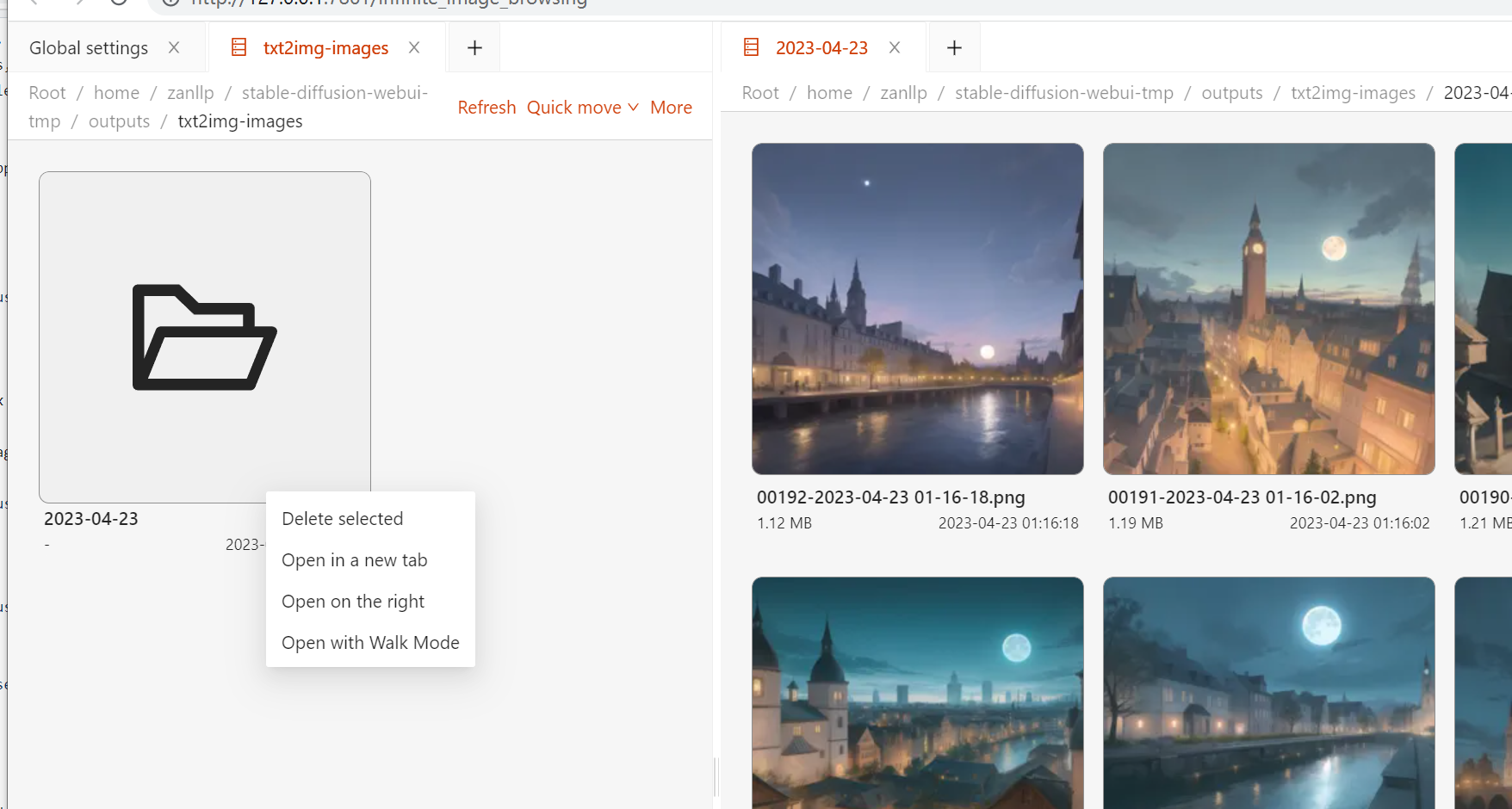The image size is (1512, 809).
Task: Choose Open with Walk Mode
Action: pos(370,643)
